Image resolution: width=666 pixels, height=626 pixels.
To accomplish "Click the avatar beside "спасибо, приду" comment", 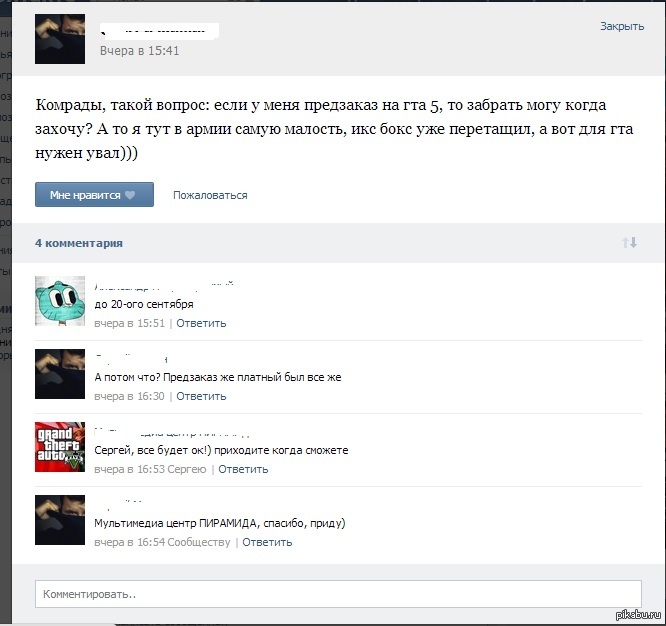I will [x=60, y=519].
